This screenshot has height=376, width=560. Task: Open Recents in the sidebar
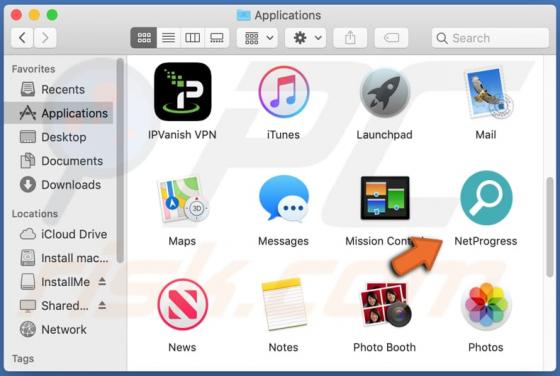[x=59, y=89]
